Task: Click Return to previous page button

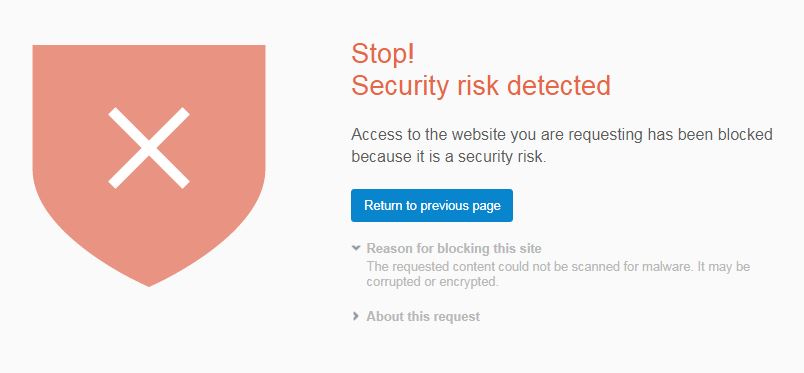Action: [432, 205]
